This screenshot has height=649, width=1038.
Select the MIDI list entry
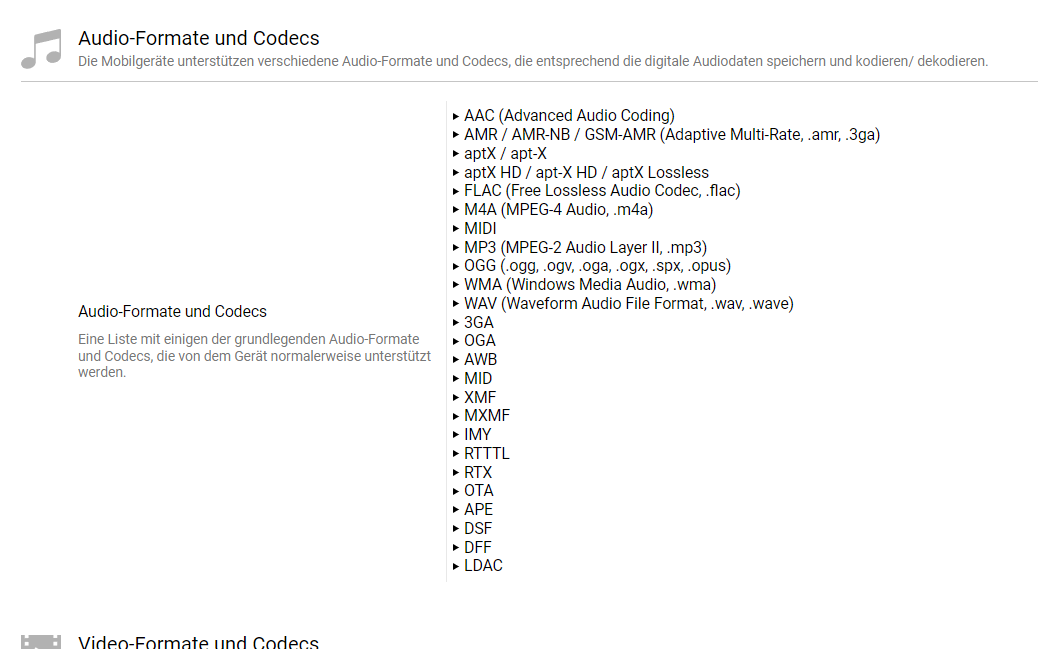(x=480, y=229)
